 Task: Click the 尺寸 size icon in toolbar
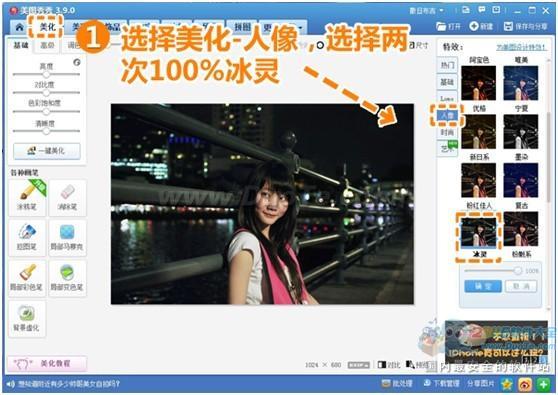(x=412, y=45)
